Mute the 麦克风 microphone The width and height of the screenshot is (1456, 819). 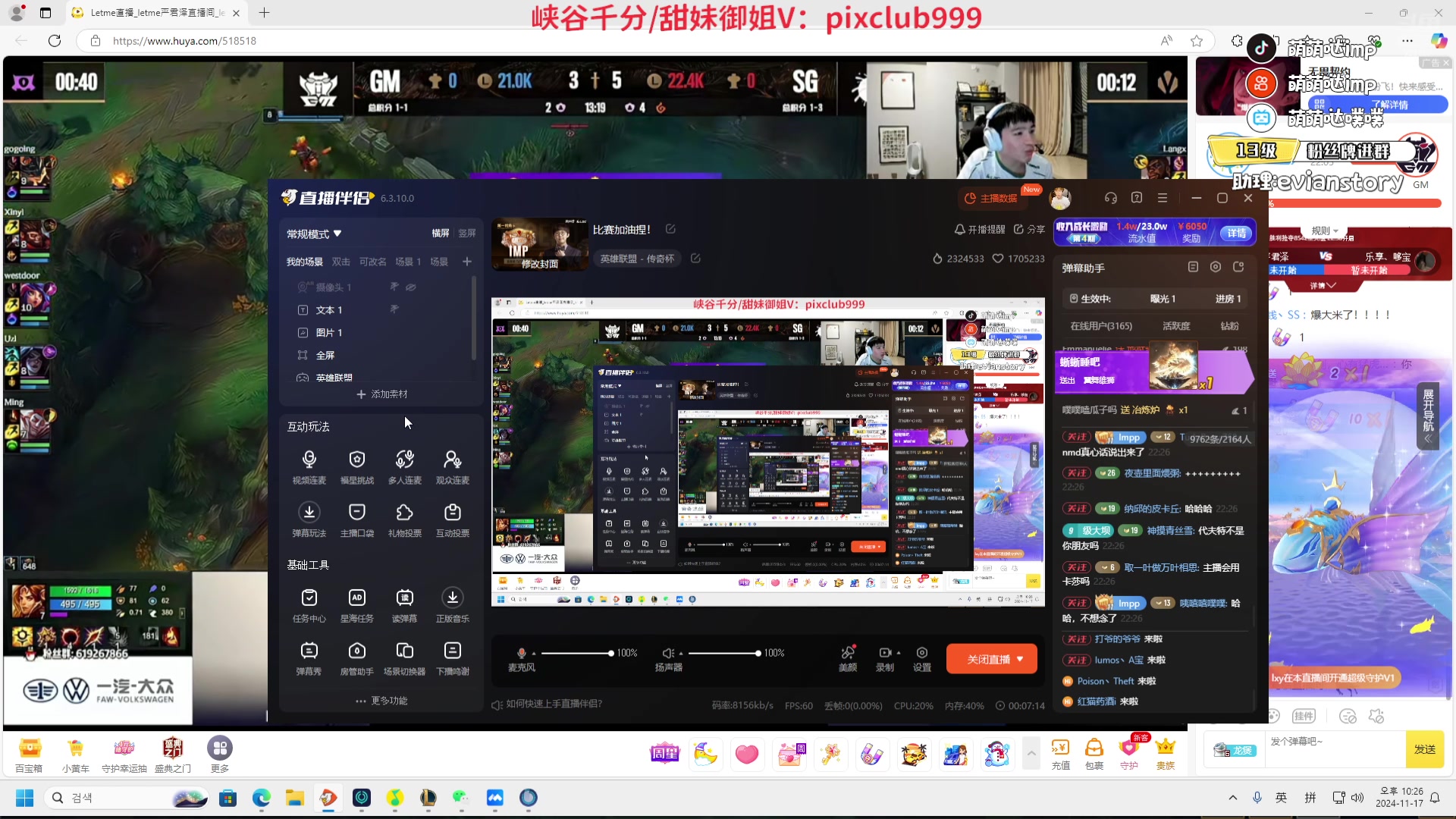[521, 653]
